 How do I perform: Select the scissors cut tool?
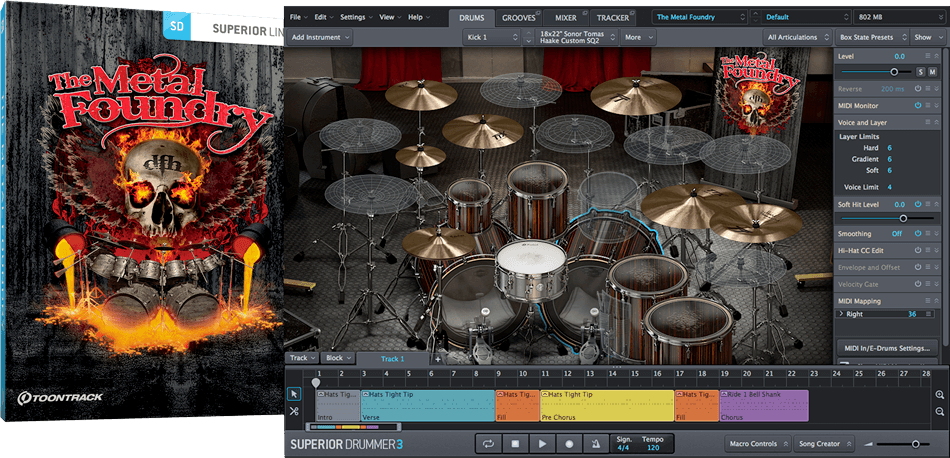[294, 411]
